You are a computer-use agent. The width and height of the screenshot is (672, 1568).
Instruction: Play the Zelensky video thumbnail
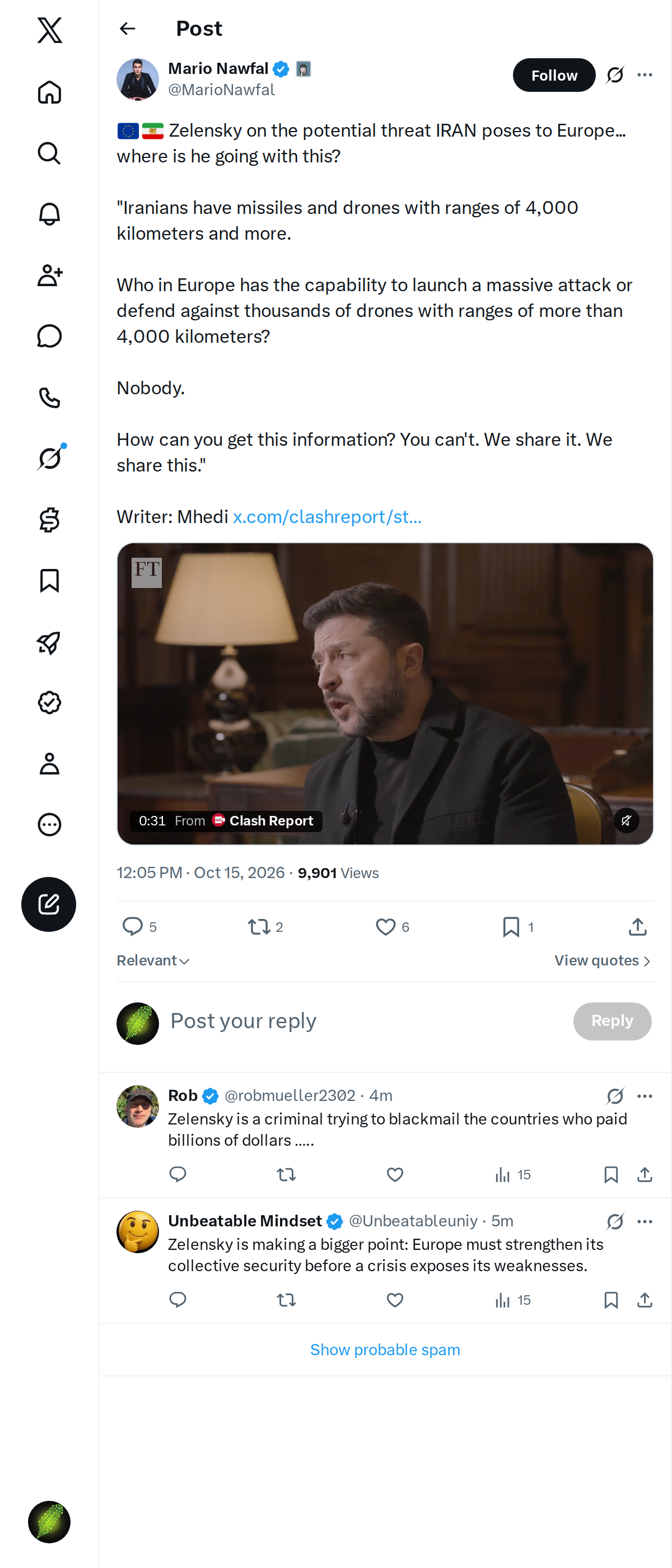385,693
